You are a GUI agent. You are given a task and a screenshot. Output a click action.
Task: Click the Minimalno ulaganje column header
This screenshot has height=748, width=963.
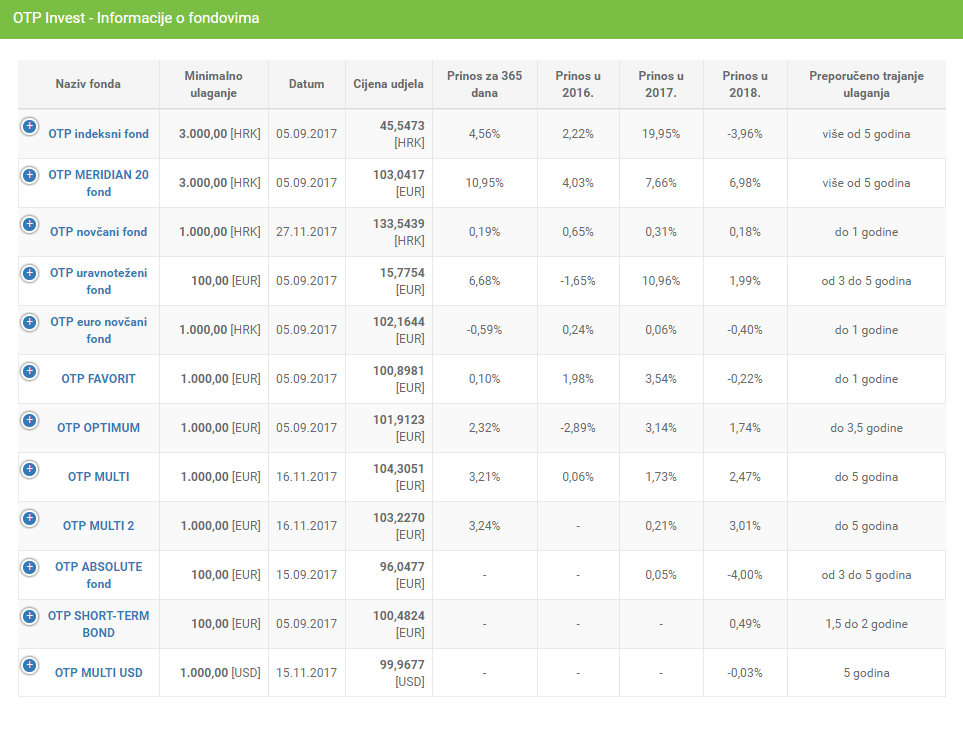pos(214,84)
